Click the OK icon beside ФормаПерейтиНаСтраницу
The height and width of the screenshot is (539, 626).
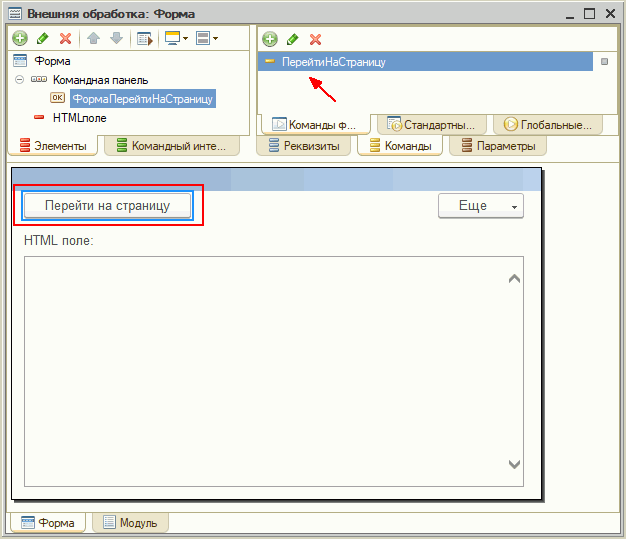coord(57,97)
